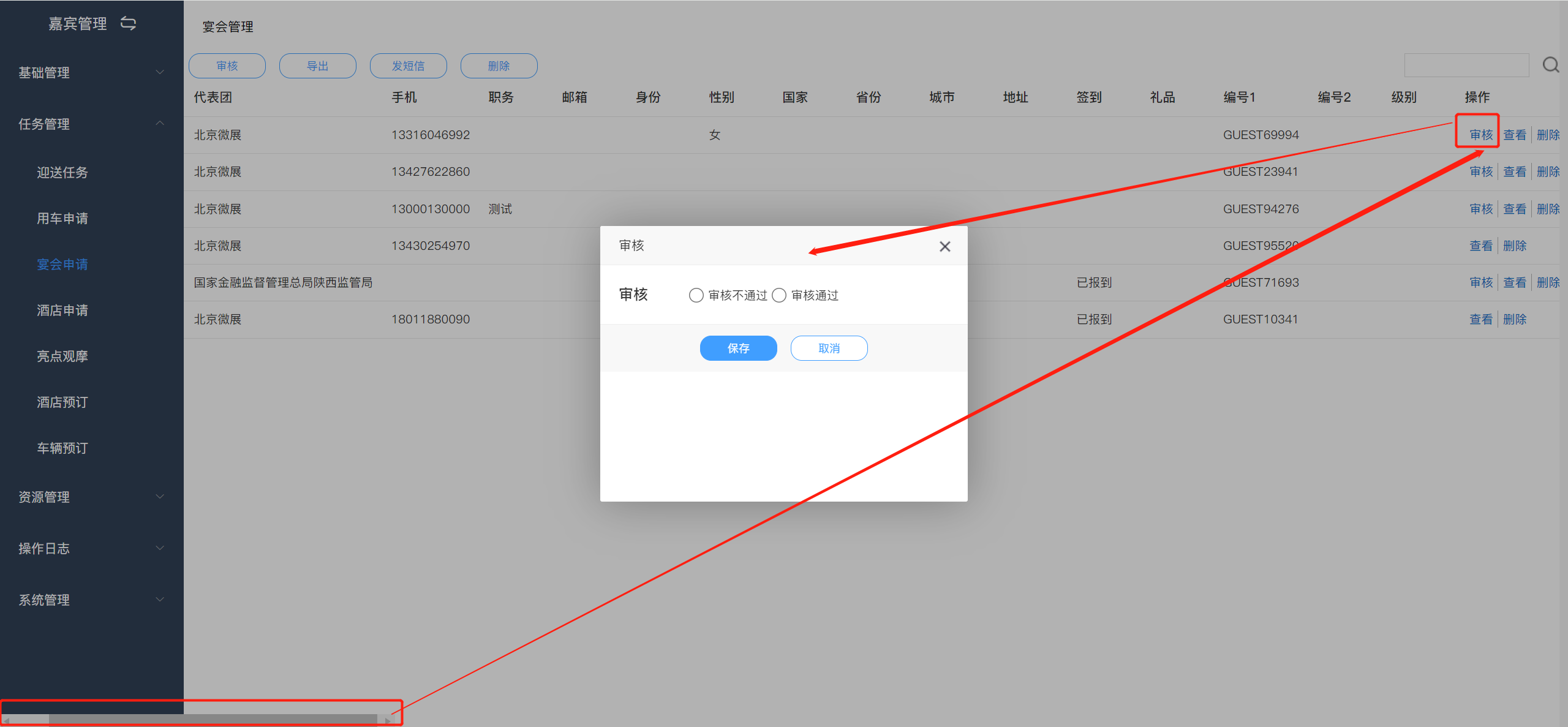1568x727 pixels.
Task: Click 删除 link for GUEST94276 row
Action: [x=1548, y=209]
